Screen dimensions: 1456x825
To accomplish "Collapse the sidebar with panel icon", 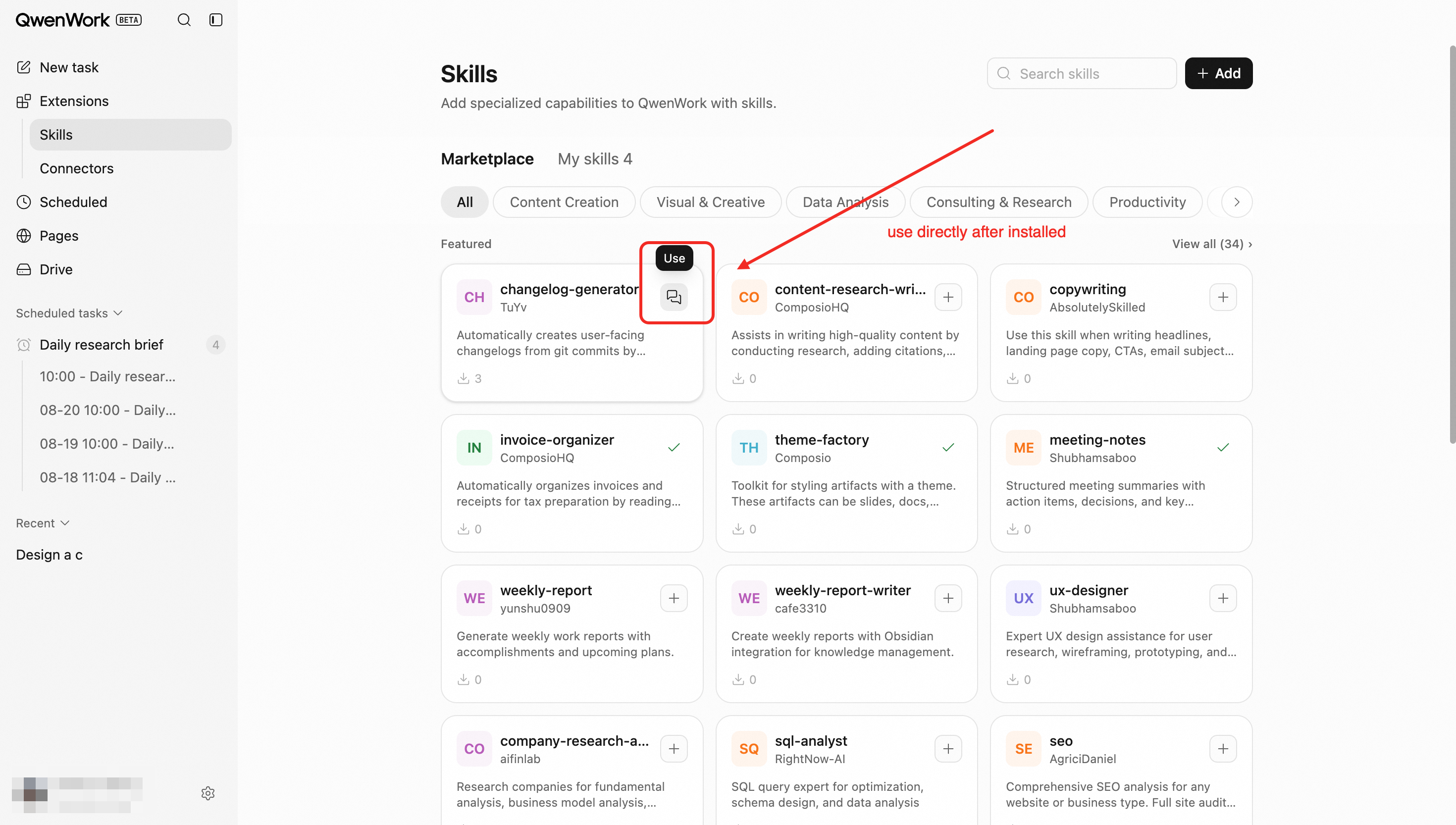I will click(216, 20).
